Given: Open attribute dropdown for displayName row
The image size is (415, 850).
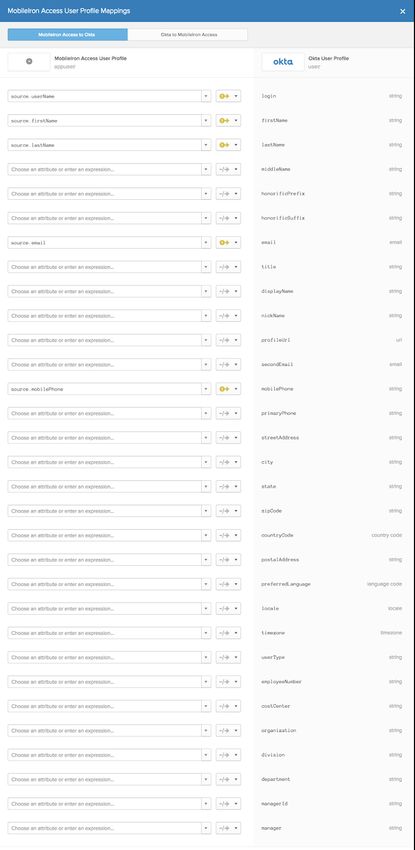Looking at the screenshot, I should [206, 292].
